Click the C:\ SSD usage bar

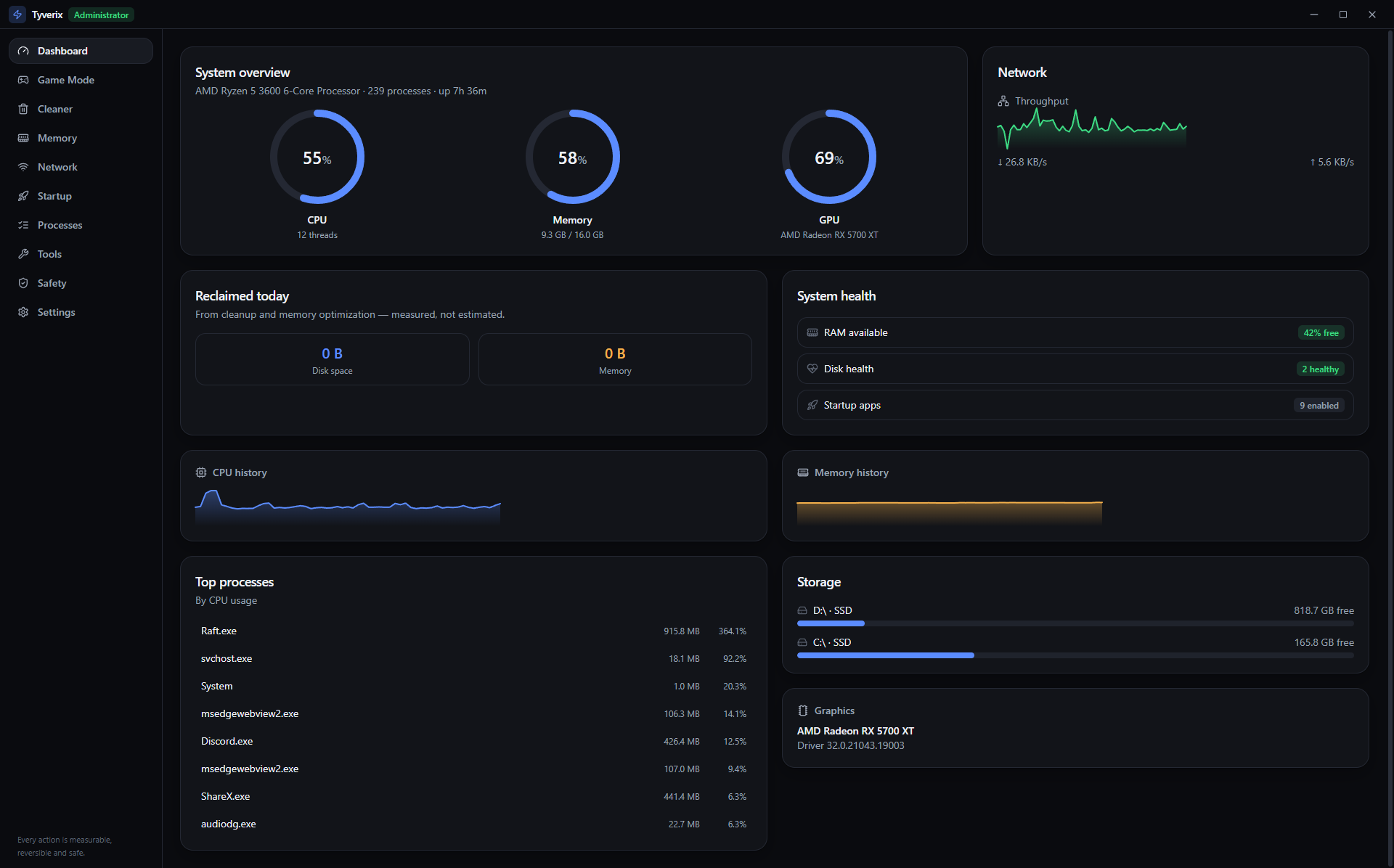click(x=1075, y=655)
